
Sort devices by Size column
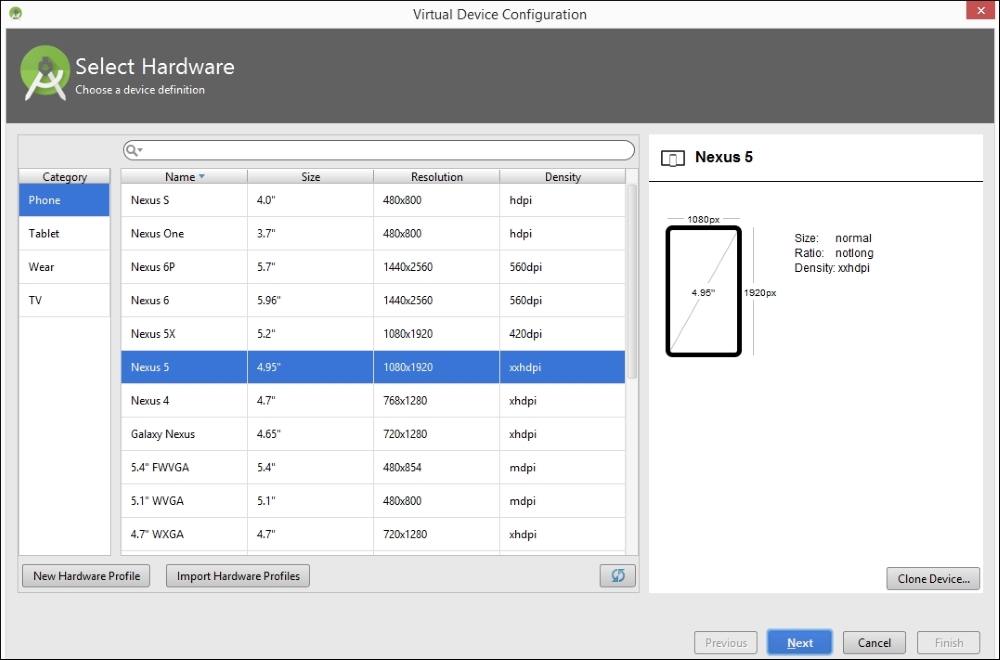(311, 177)
